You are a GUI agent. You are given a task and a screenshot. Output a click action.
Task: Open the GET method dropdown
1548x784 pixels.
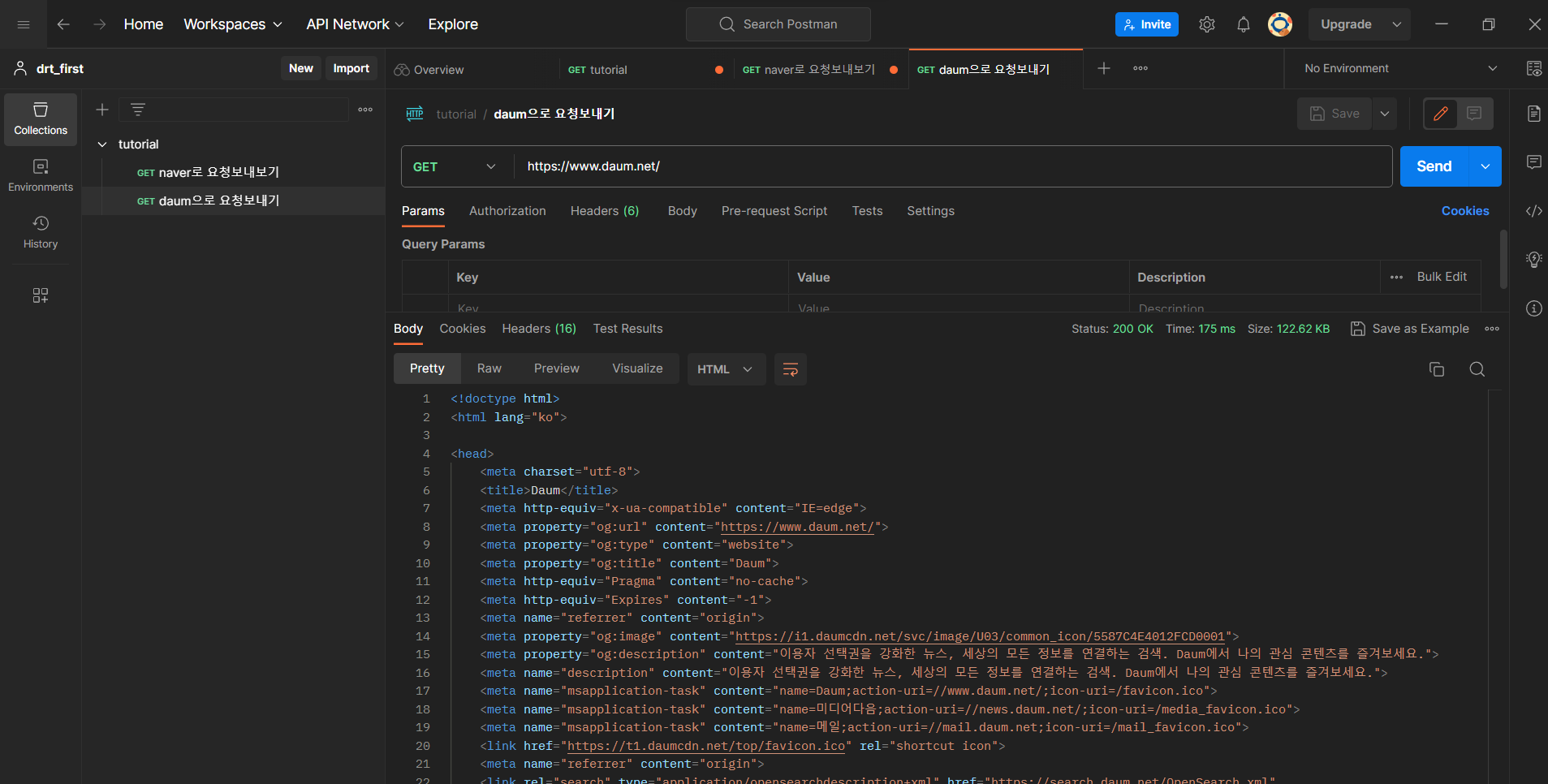455,166
